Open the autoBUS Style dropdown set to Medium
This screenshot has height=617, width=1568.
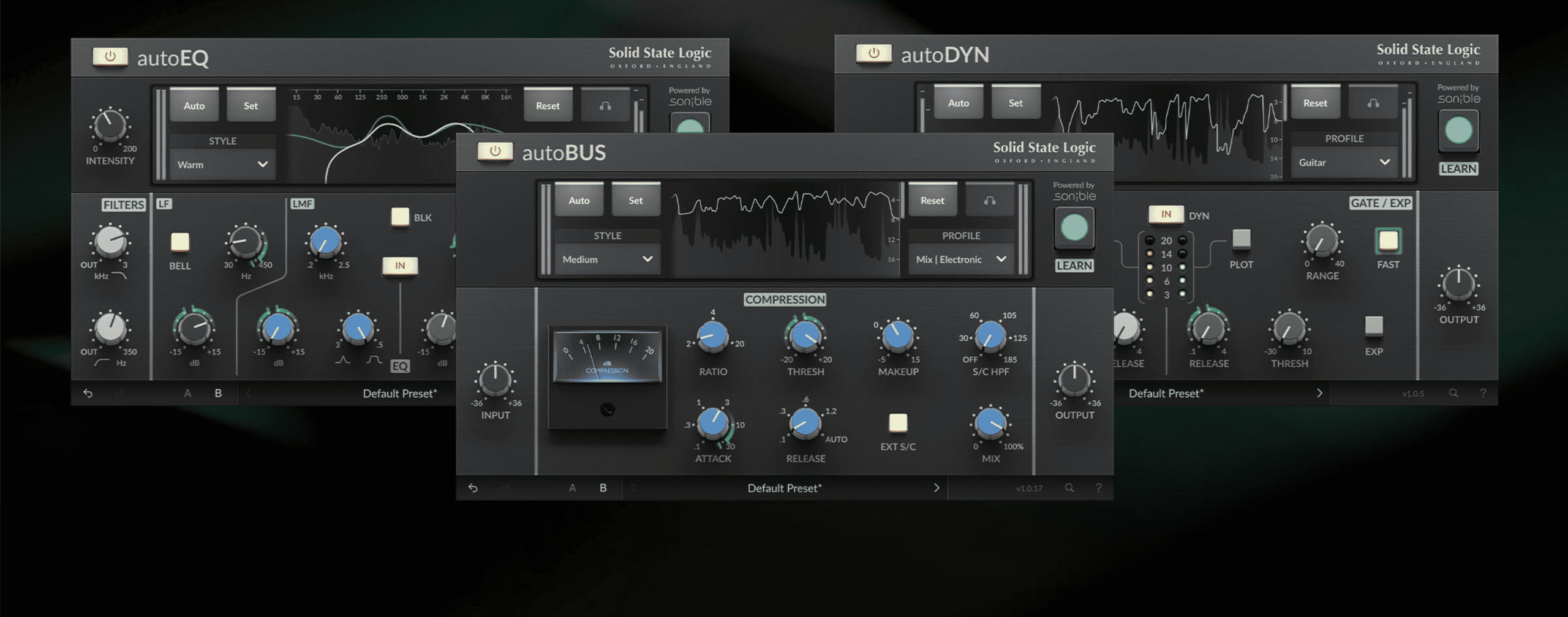pos(607,260)
